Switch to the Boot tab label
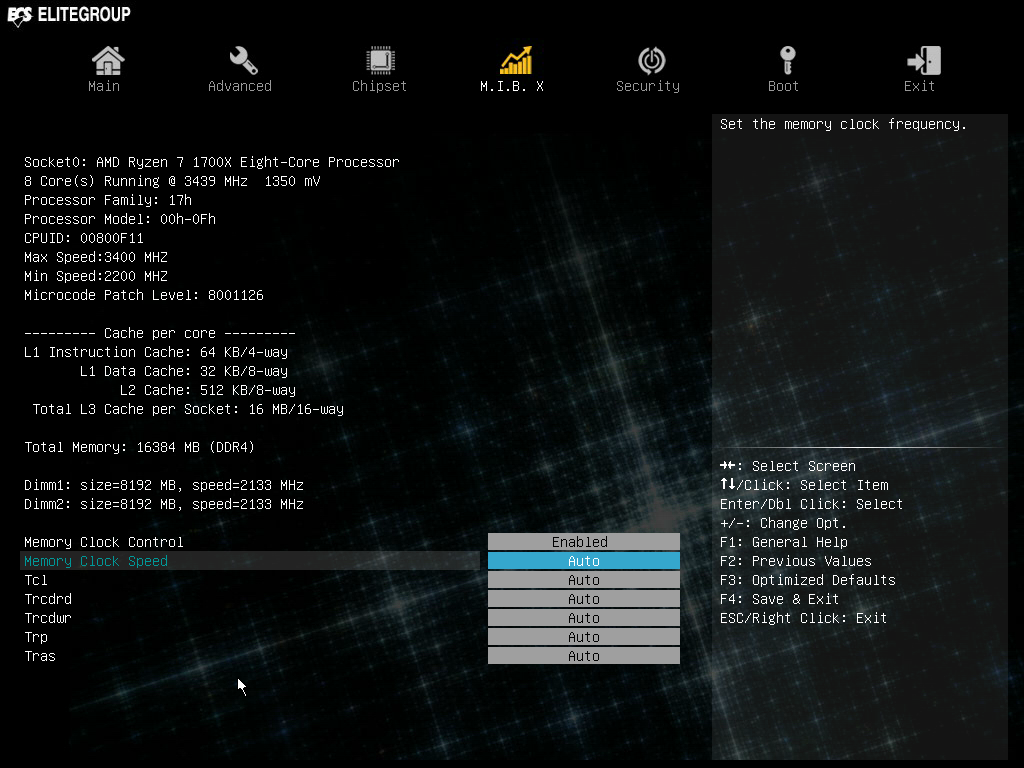This screenshot has height=768, width=1024. tap(783, 86)
